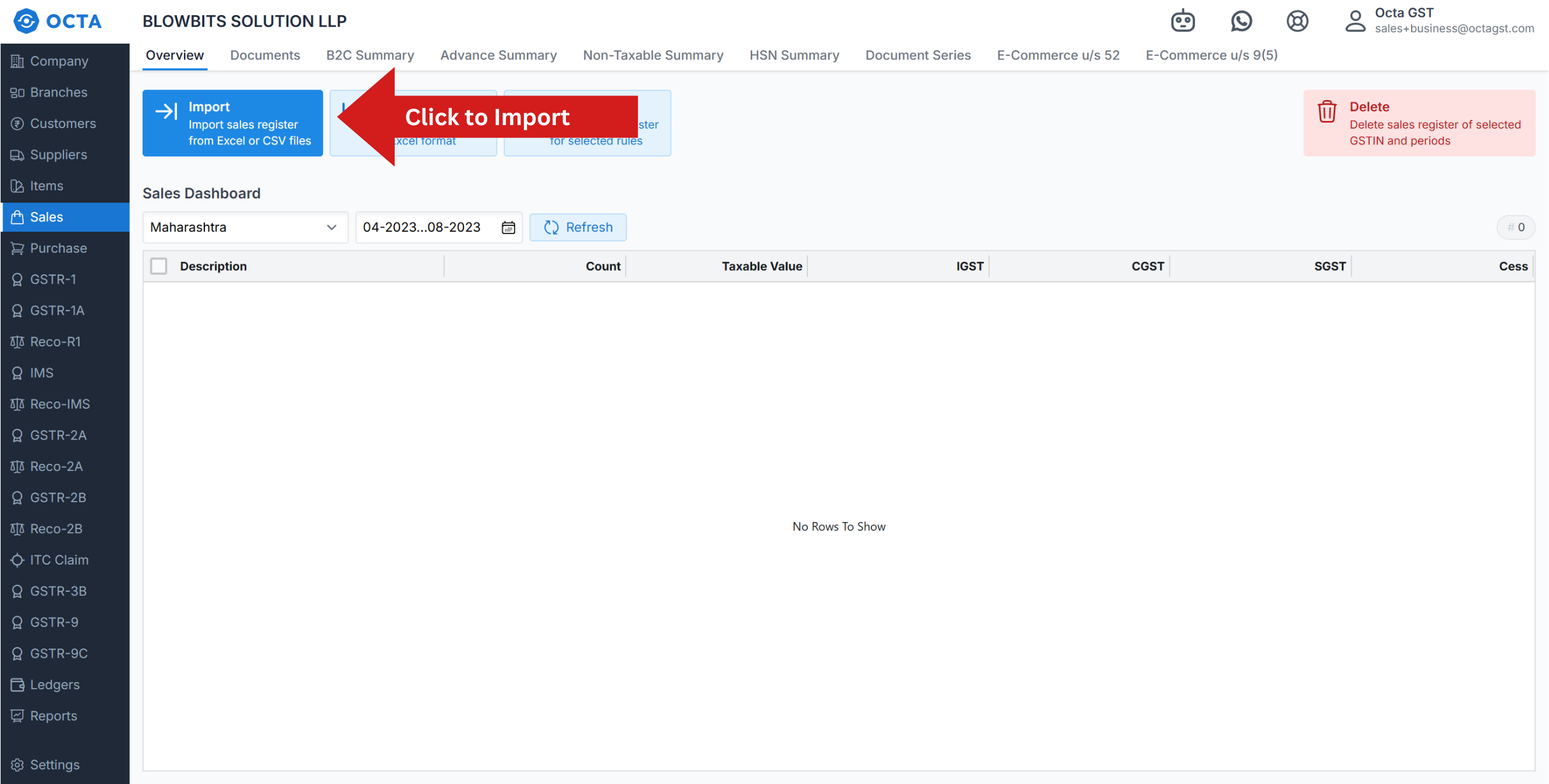Open Reco-R1 in the sidebar
This screenshot has width=1549, height=784.
pyautogui.click(x=55, y=342)
